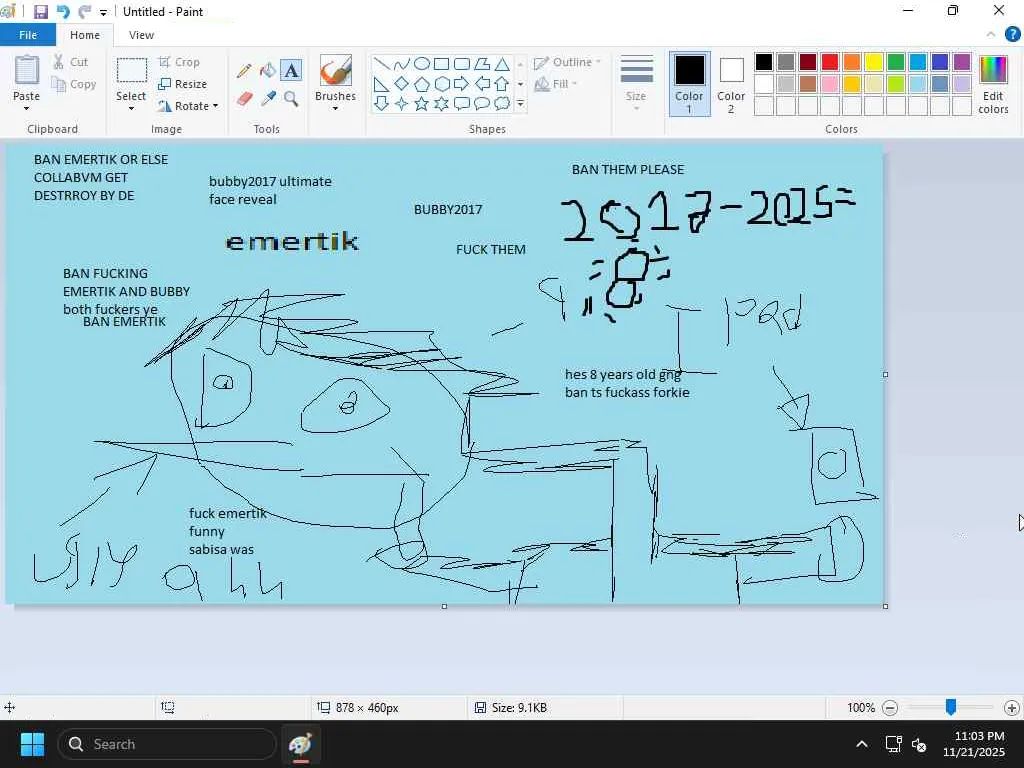Click the Resize button
Viewport: 1024px width, 768px height.
(x=183, y=84)
